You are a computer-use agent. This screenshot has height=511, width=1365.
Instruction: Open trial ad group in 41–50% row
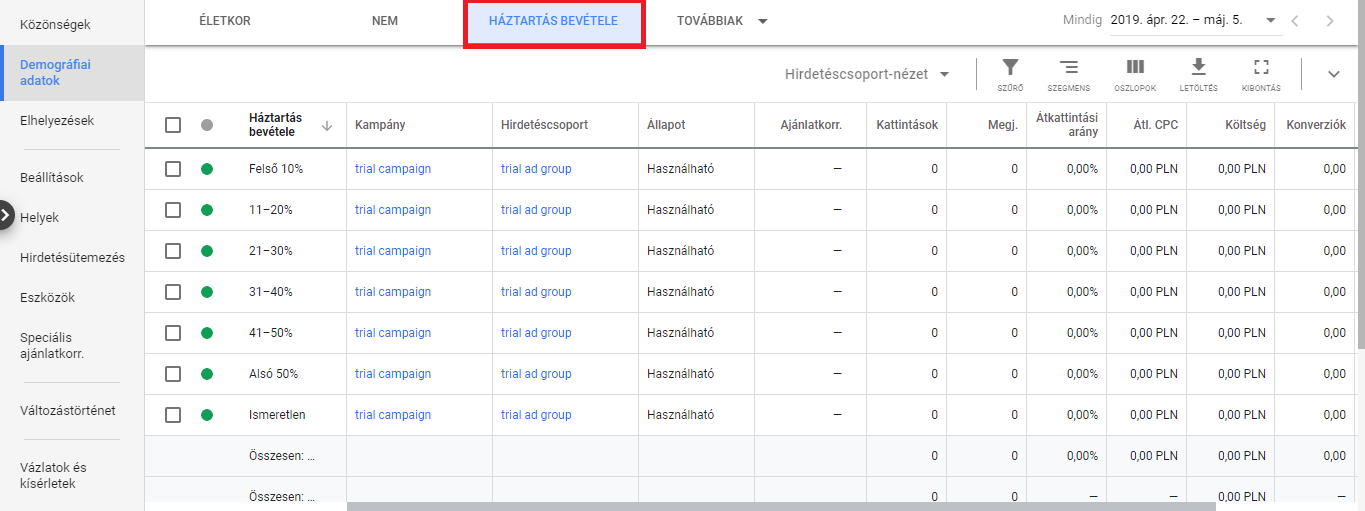536,333
